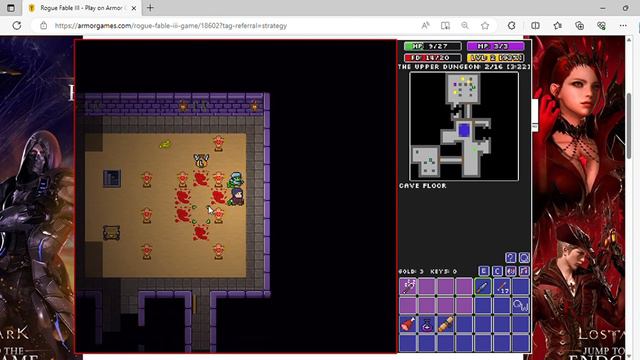Toggle game music note button
This screenshot has width=640, height=360.
tap(524, 271)
